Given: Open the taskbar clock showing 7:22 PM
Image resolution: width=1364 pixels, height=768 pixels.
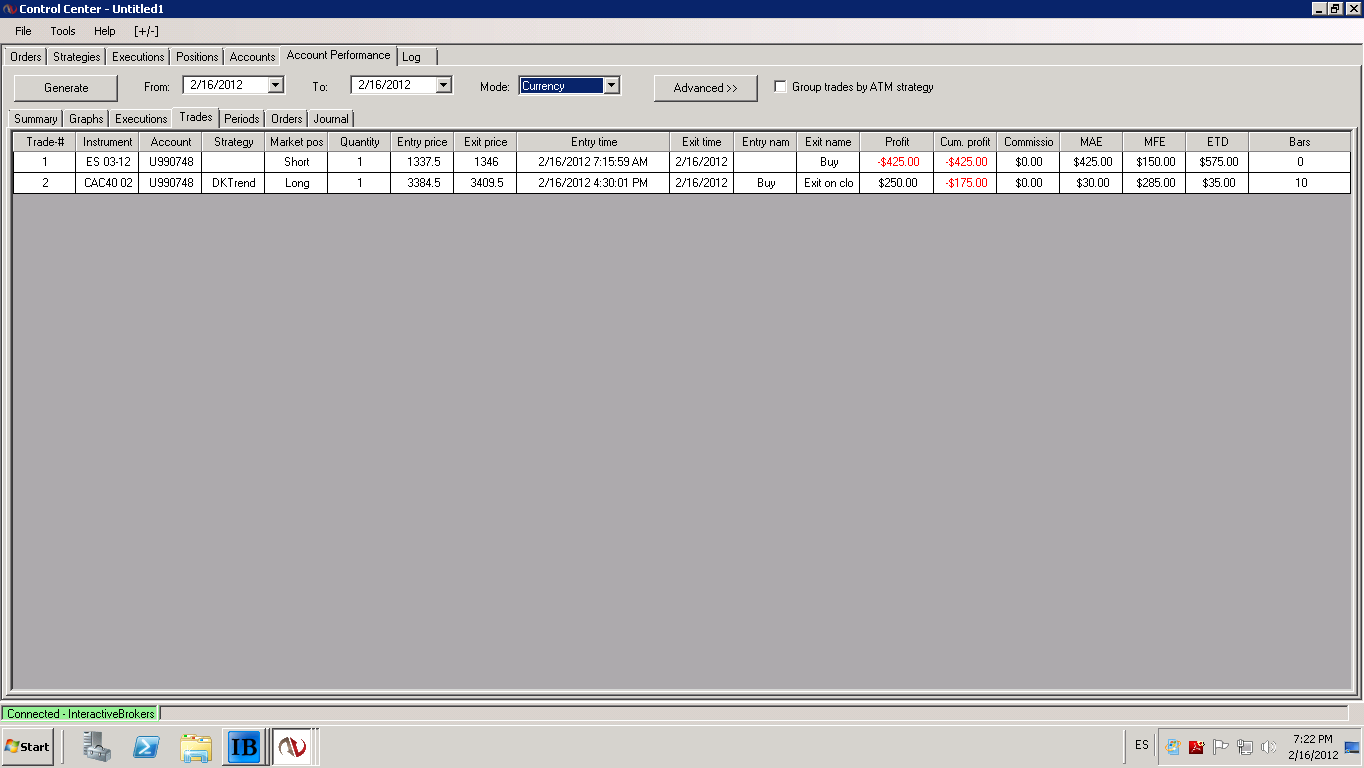Looking at the screenshot, I should pos(1313,747).
